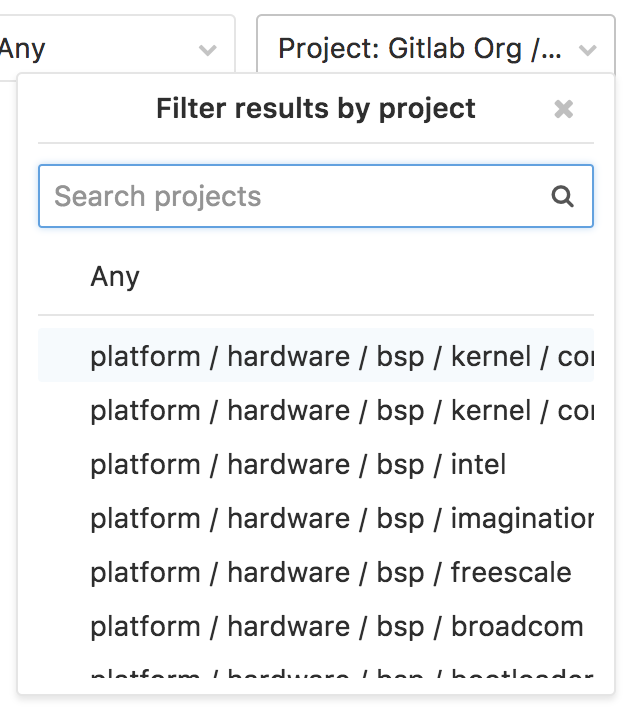Click the Project: Gitlab Org label text
624x716 pixels.
pyautogui.click(x=419, y=48)
